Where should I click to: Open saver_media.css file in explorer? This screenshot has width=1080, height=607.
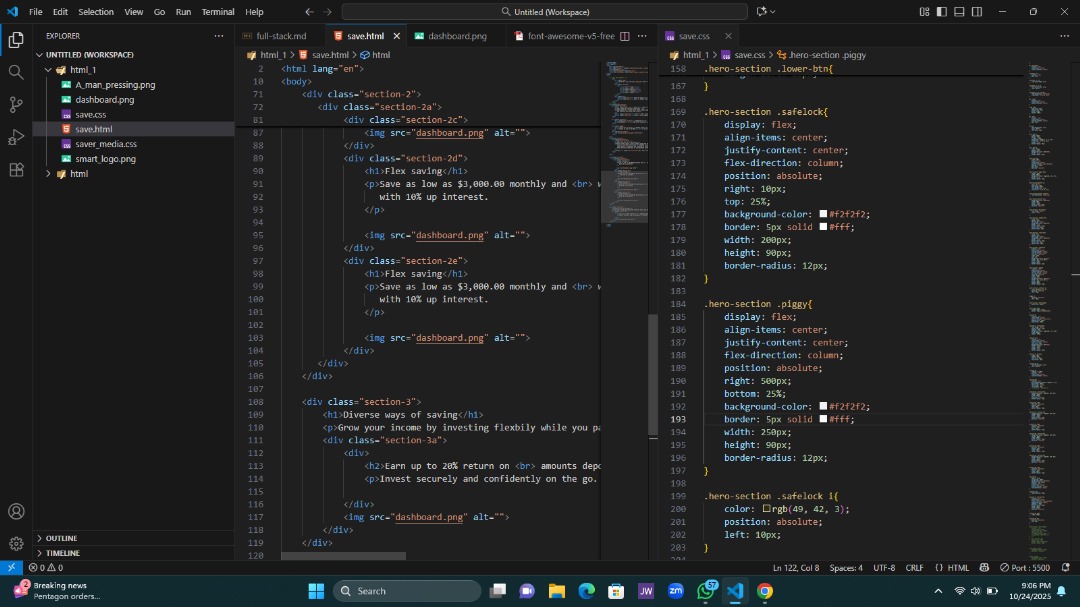click(x=106, y=144)
